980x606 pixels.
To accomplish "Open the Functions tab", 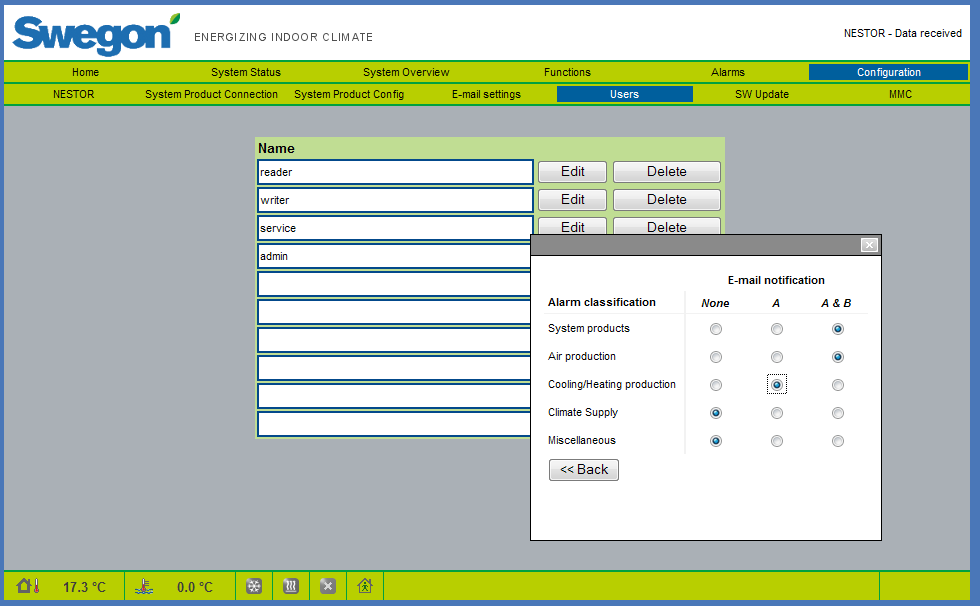I will [567, 72].
